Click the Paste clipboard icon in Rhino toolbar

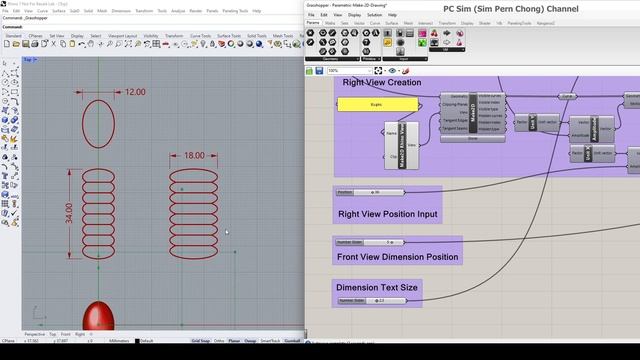72,44
